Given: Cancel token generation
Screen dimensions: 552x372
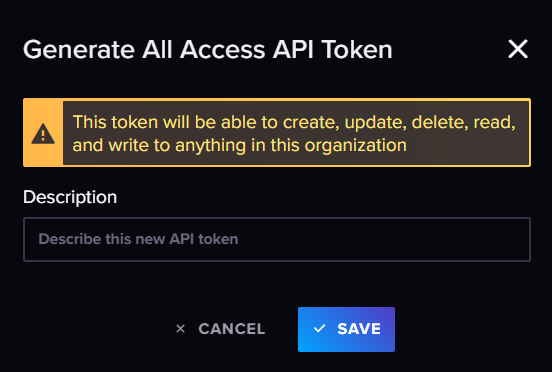Looking at the screenshot, I should coord(220,329).
